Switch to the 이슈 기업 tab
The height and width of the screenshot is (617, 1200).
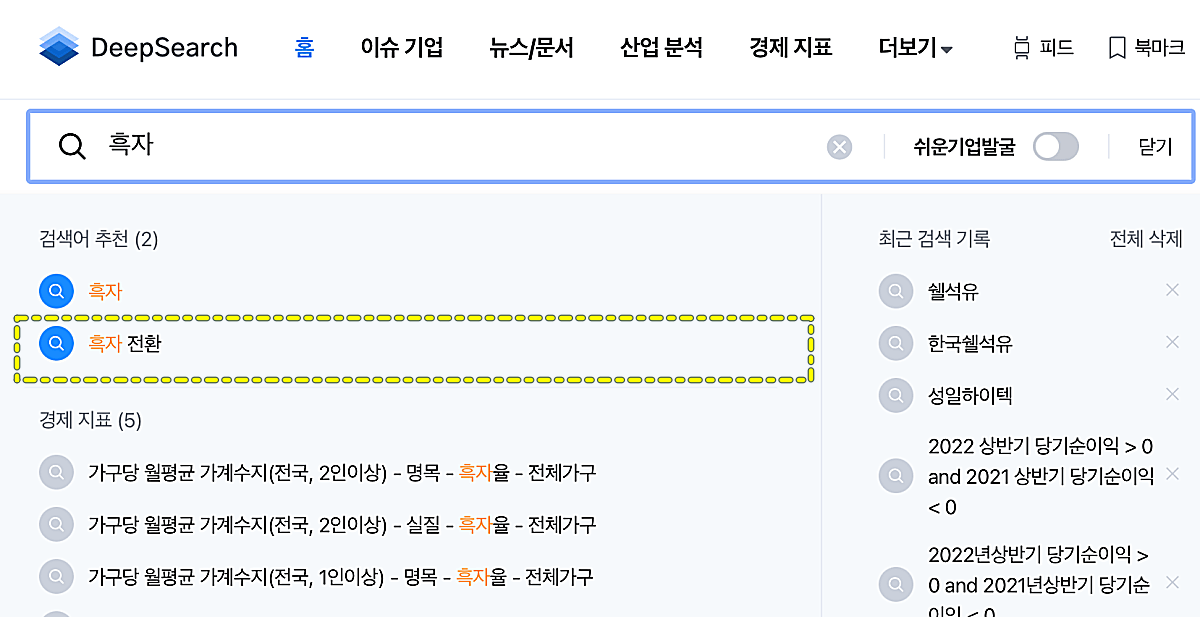pos(402,47)
